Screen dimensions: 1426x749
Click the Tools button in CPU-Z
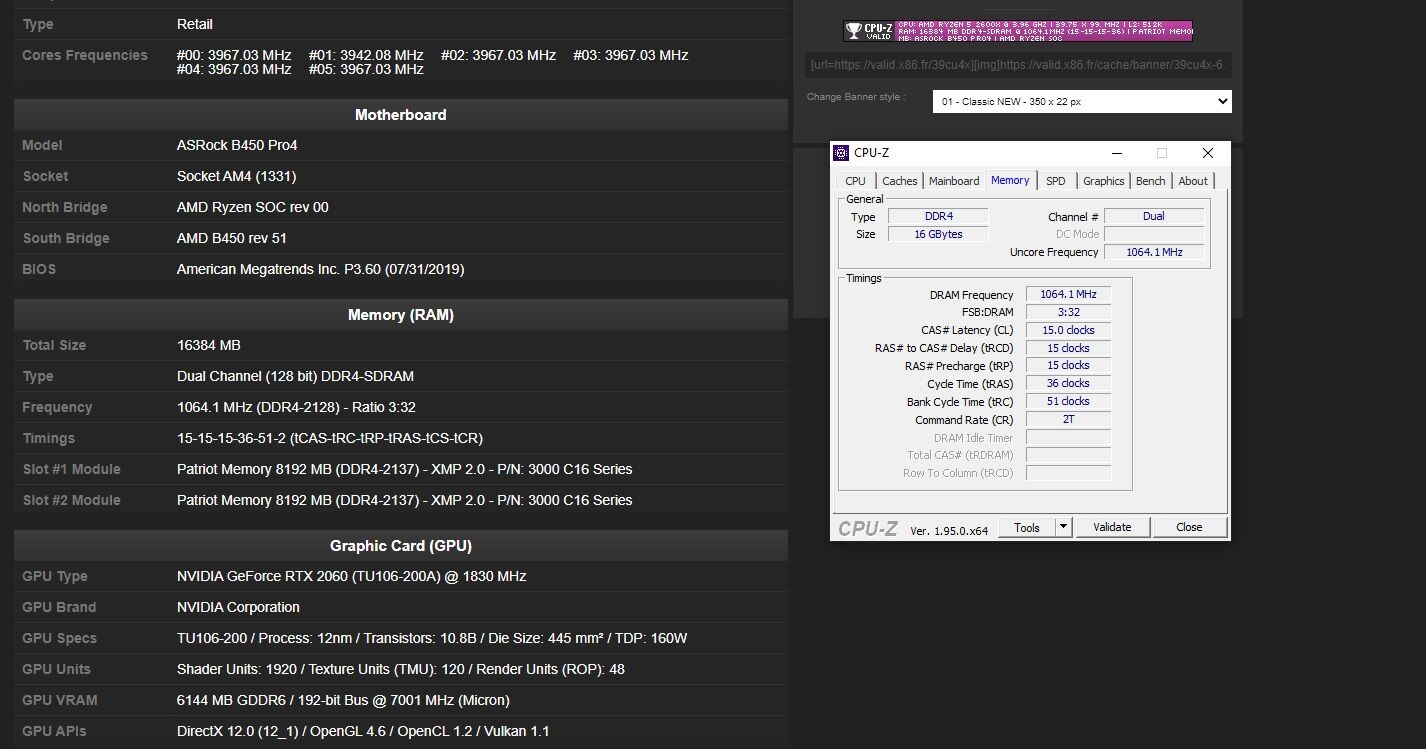[1027, 527]
